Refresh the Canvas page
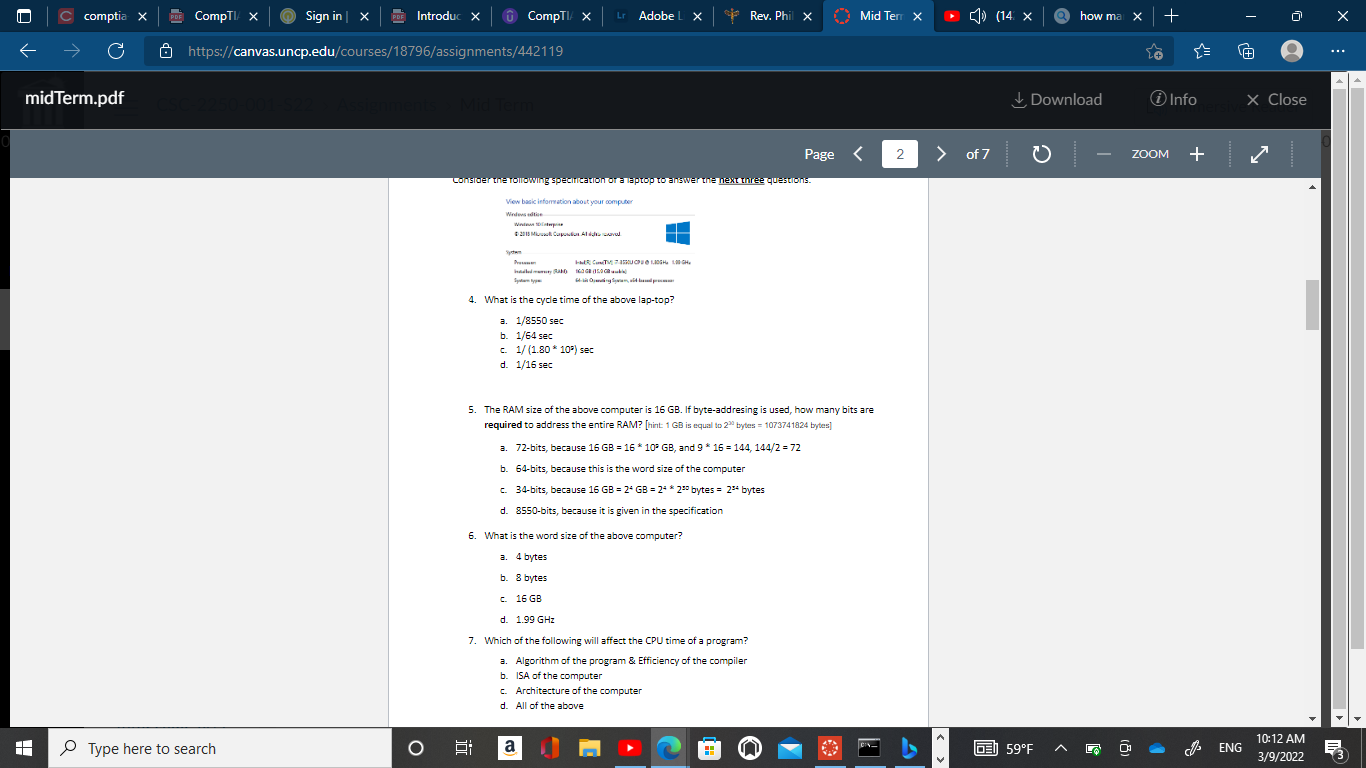This screenshot has height=768, width=1366. (x=115, y=50)
